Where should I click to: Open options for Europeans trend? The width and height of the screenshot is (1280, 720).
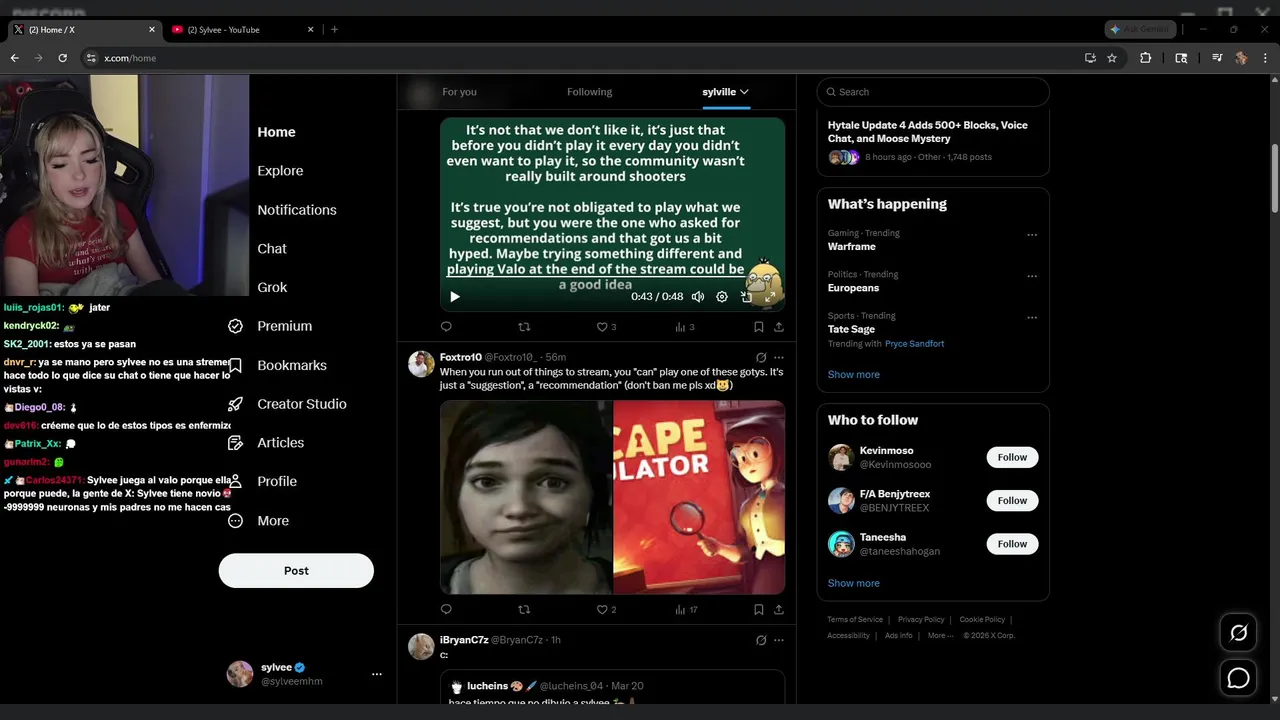click(1032, 276)
